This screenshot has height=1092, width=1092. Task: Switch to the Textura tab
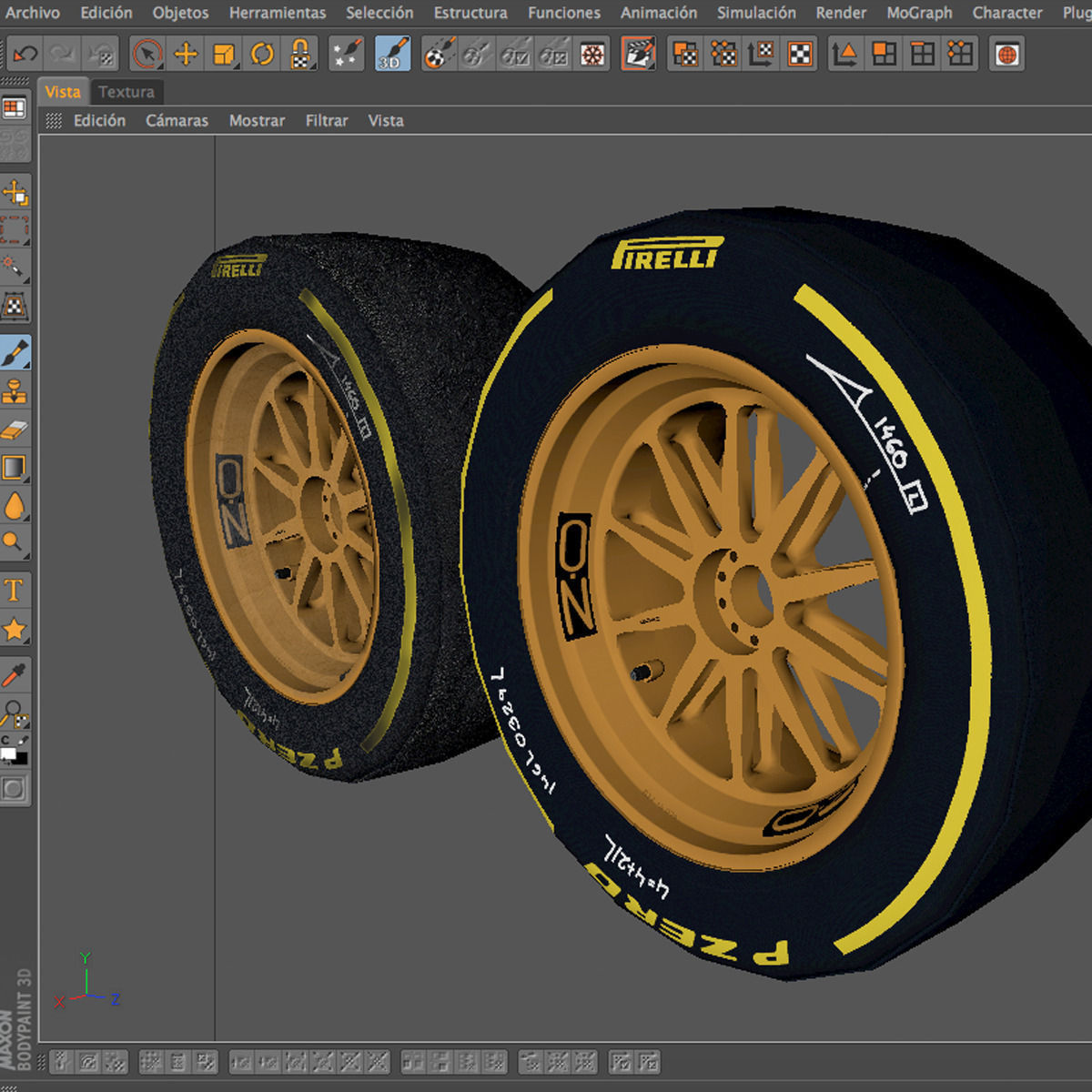(126, 92)
